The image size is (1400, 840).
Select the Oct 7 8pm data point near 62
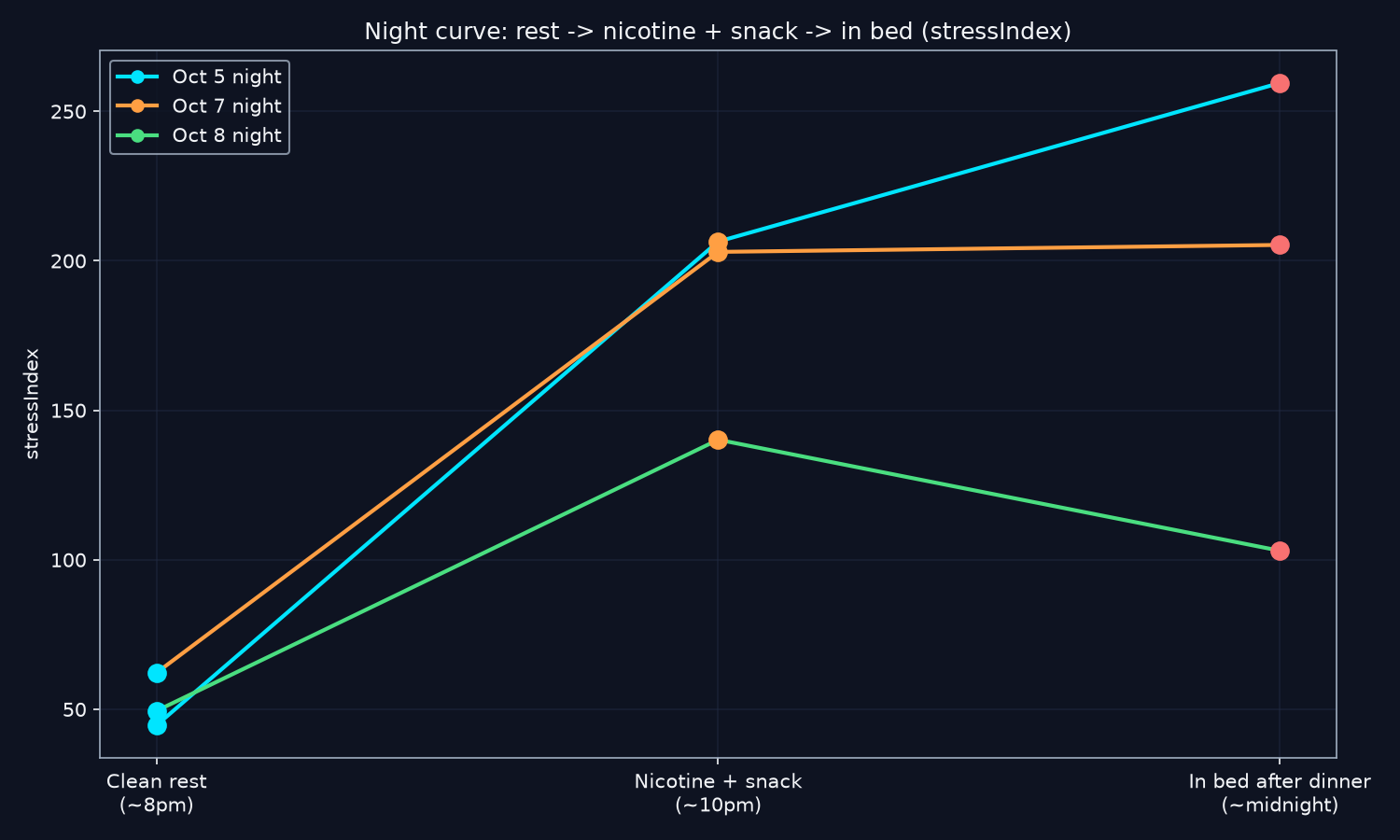click(157, 673)
